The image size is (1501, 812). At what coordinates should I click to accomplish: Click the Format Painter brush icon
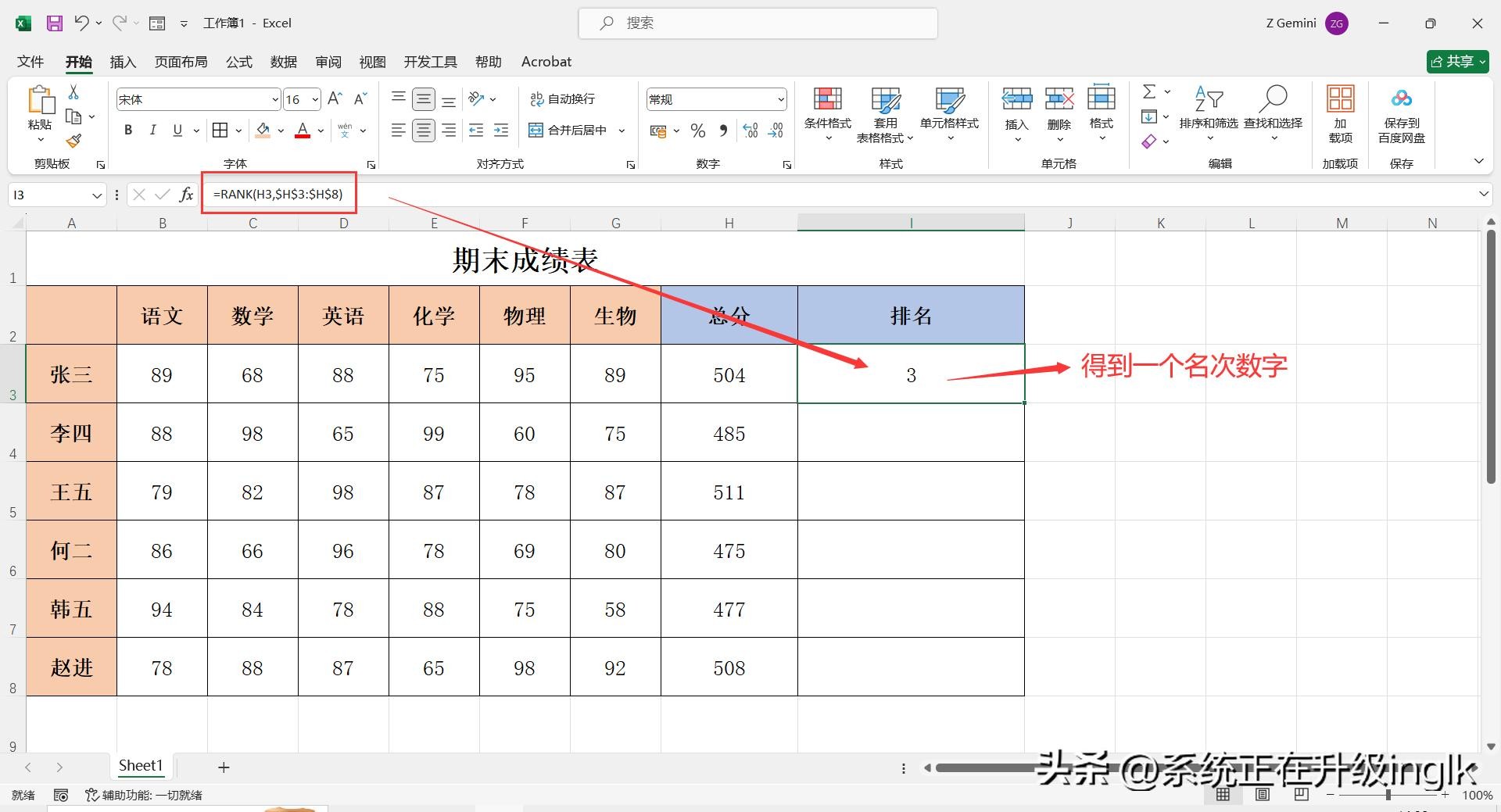pos(73,141)
